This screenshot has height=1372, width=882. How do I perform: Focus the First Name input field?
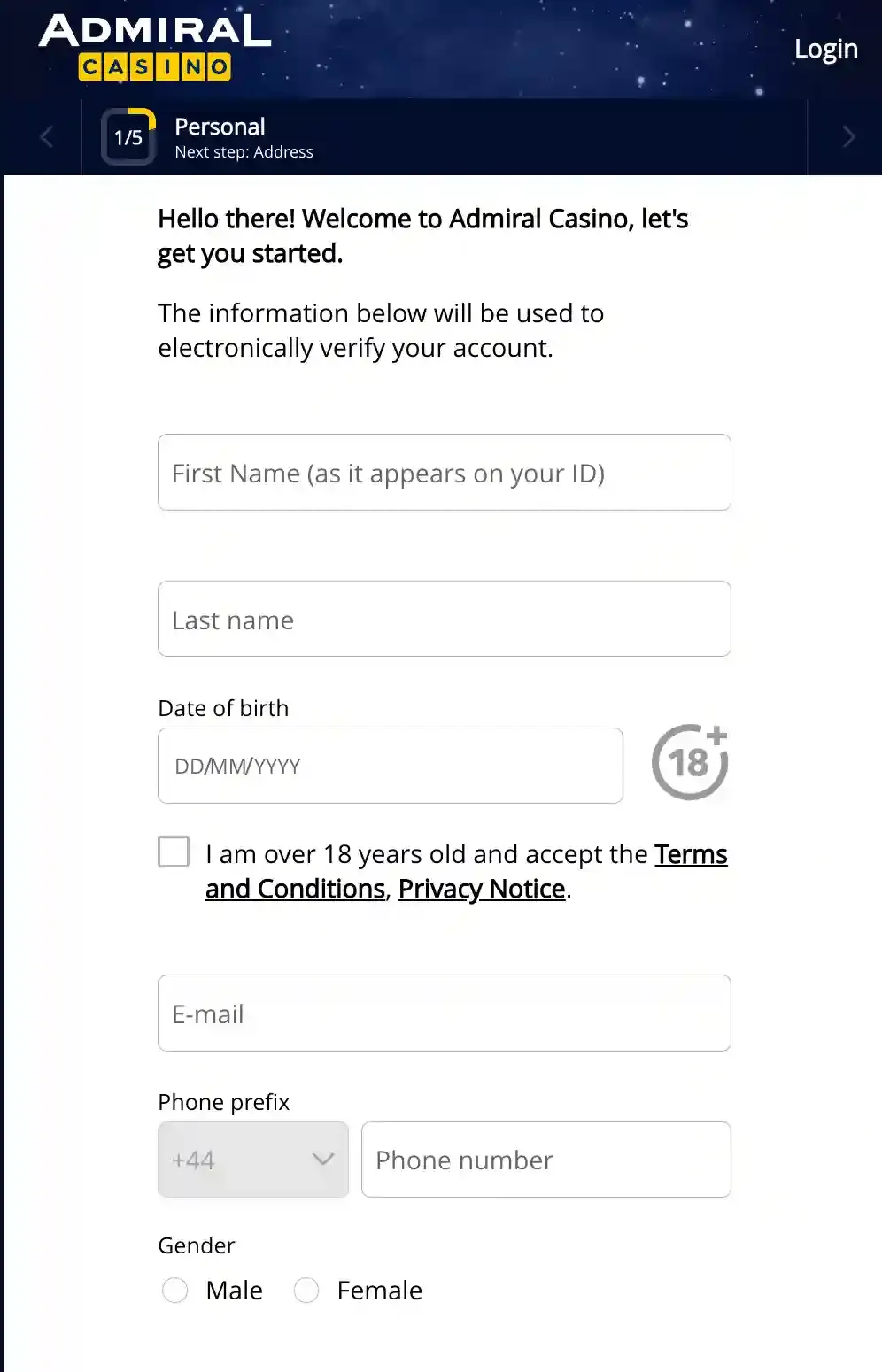444,473
